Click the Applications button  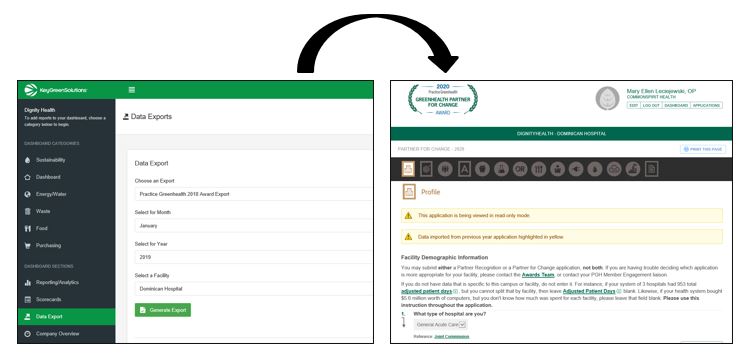(706, 105)
